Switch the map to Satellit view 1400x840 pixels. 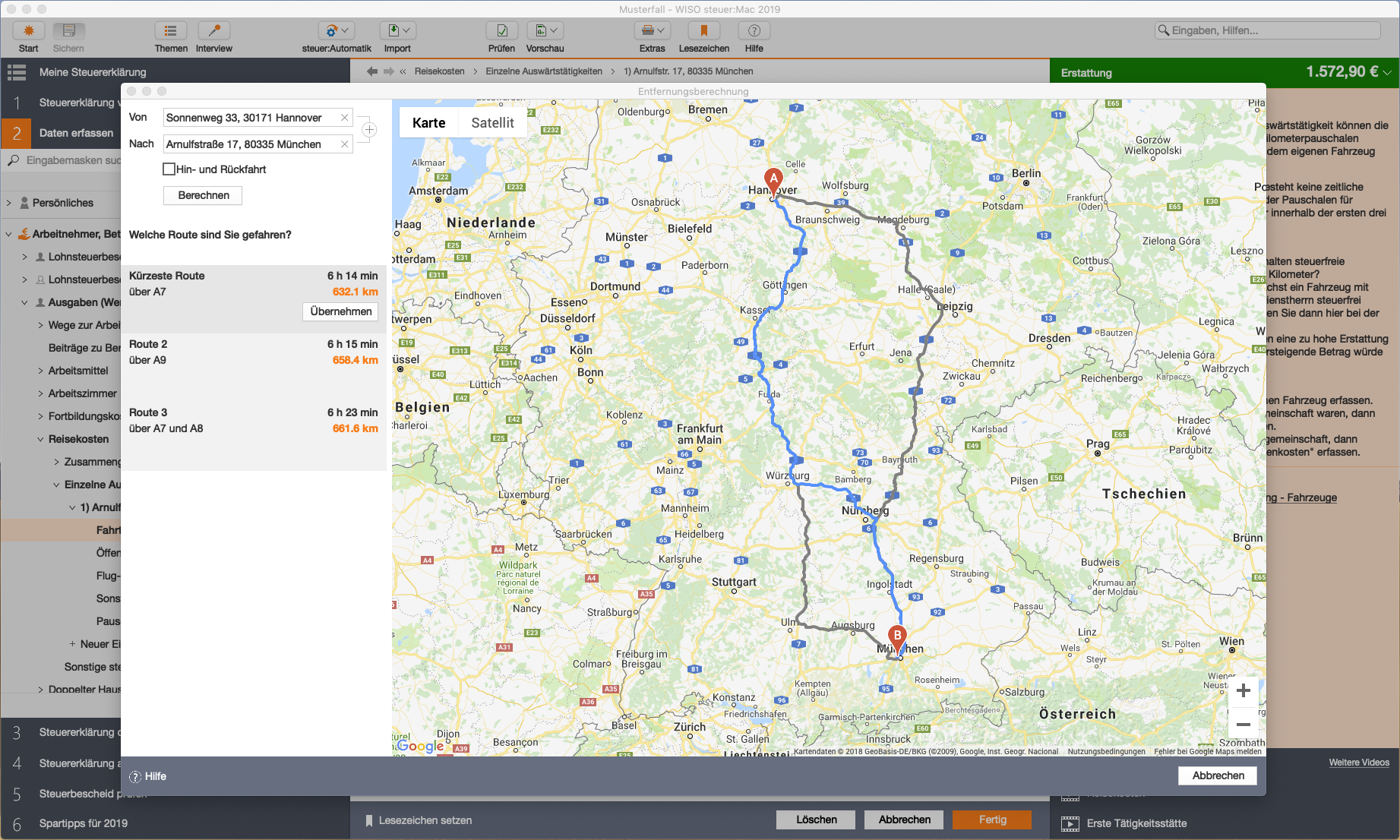[x=492, y=122]
